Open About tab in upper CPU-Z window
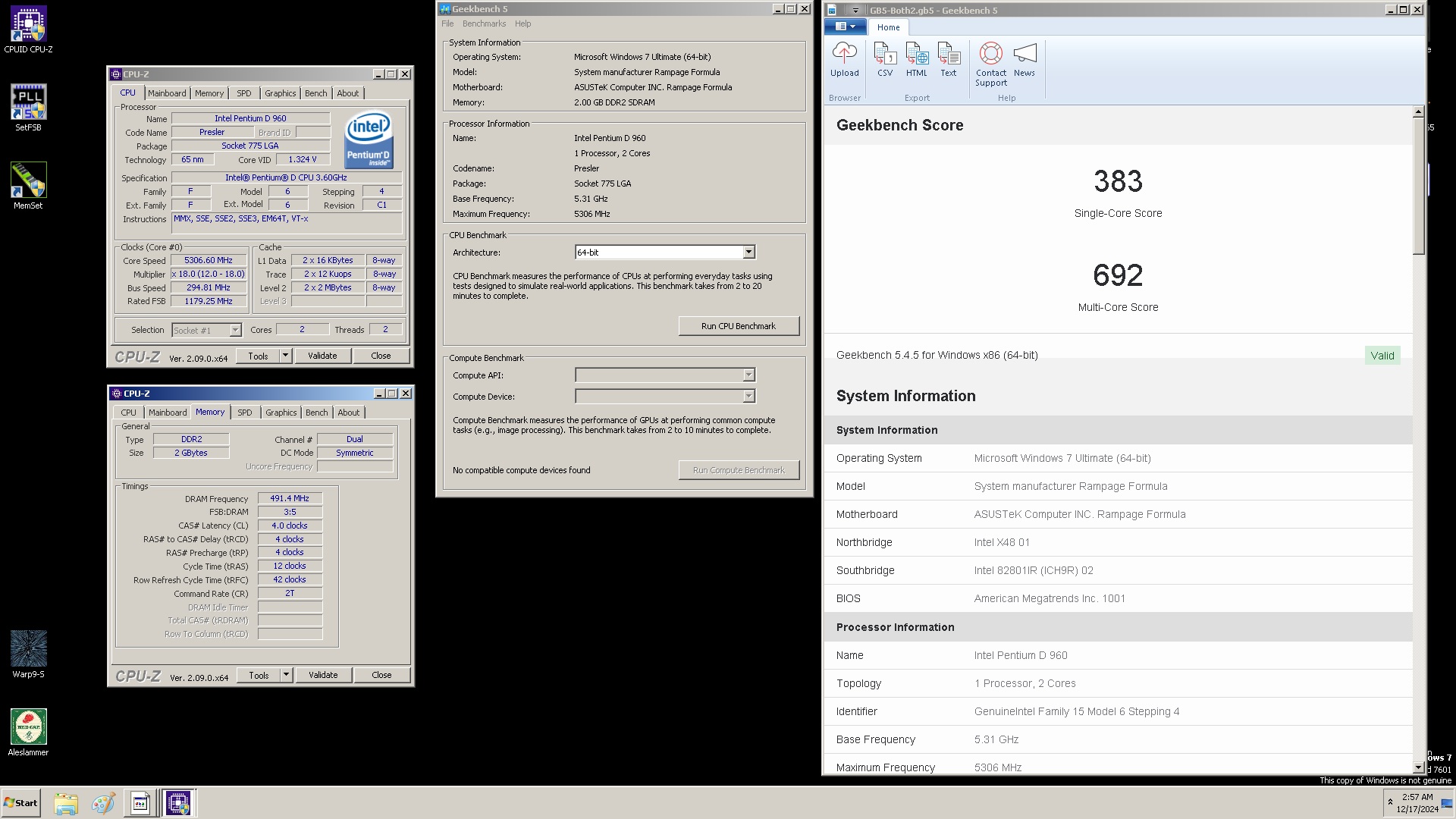This screenshot has height=819, width=1456. point(348,93)
